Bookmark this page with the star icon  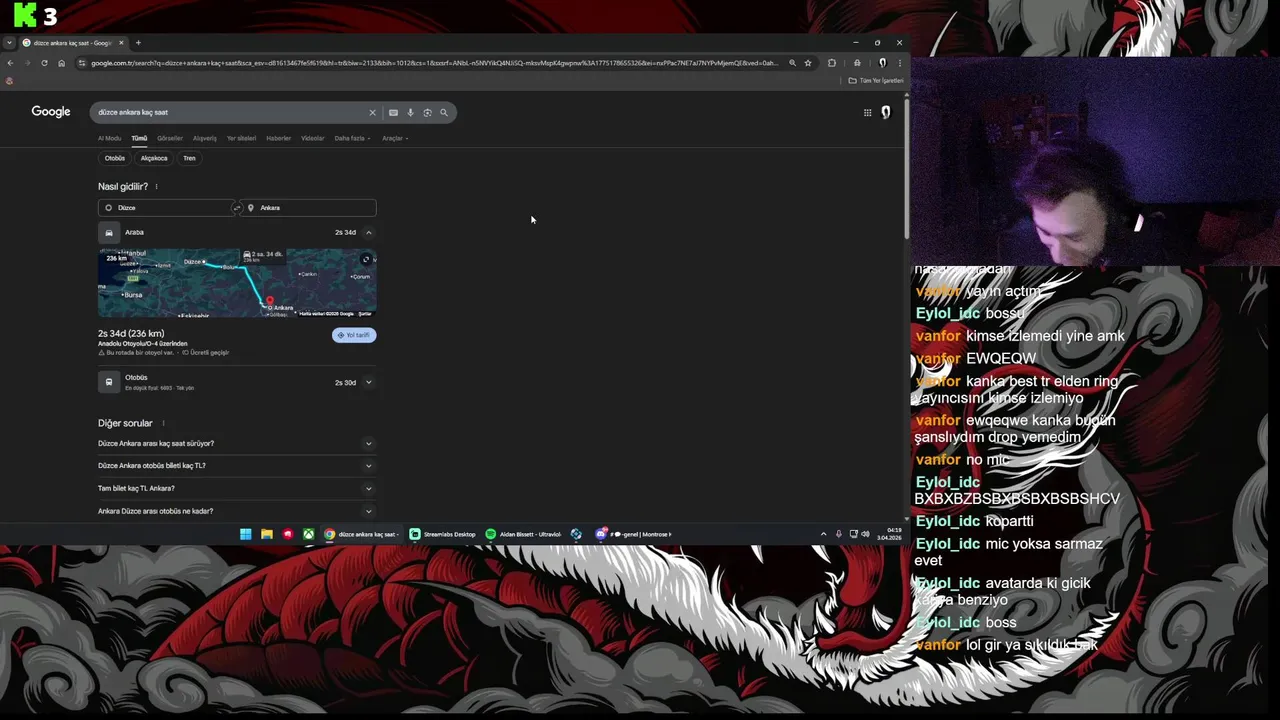[808, 63]
